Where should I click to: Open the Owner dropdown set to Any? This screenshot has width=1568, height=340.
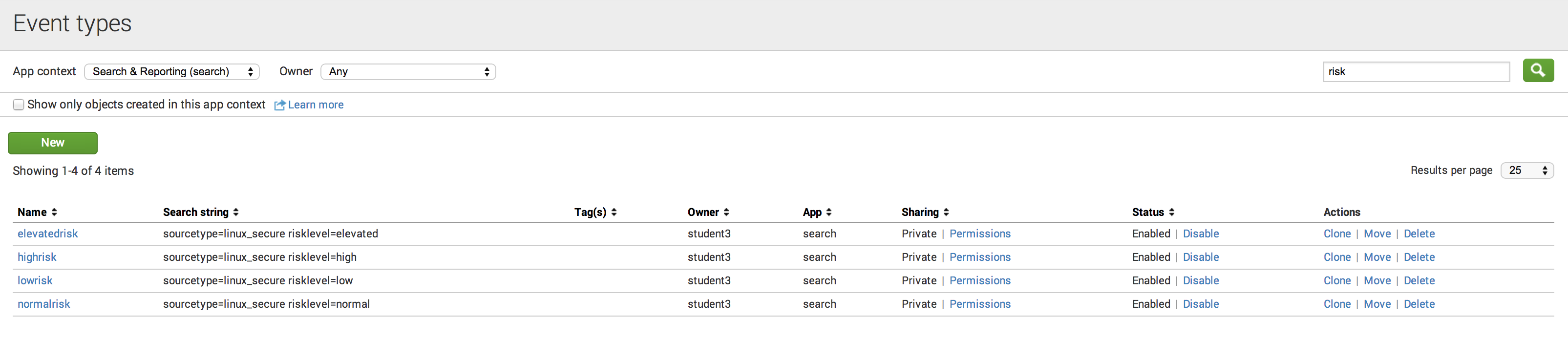(408, 72)
